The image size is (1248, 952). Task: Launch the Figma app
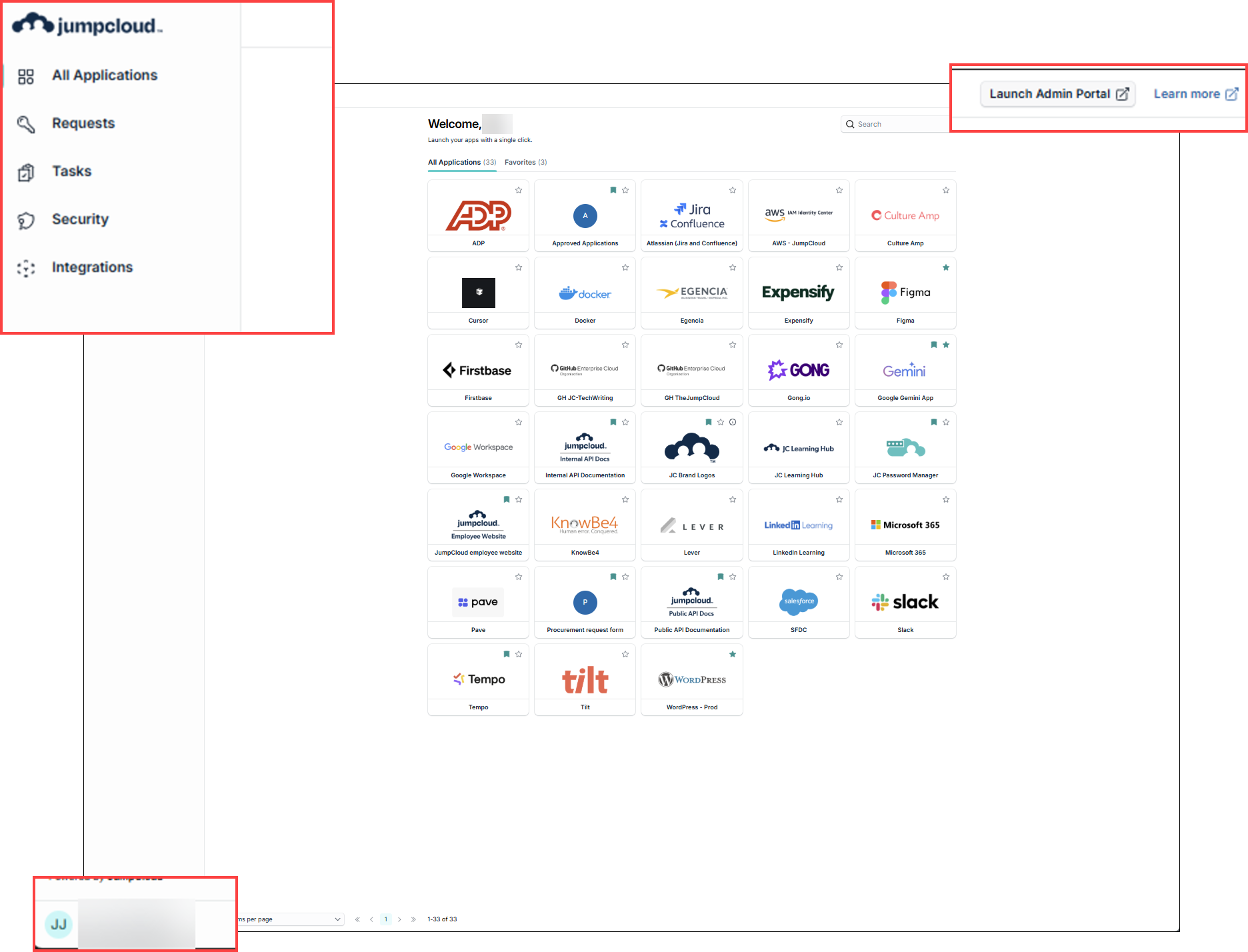pos(905,293)
